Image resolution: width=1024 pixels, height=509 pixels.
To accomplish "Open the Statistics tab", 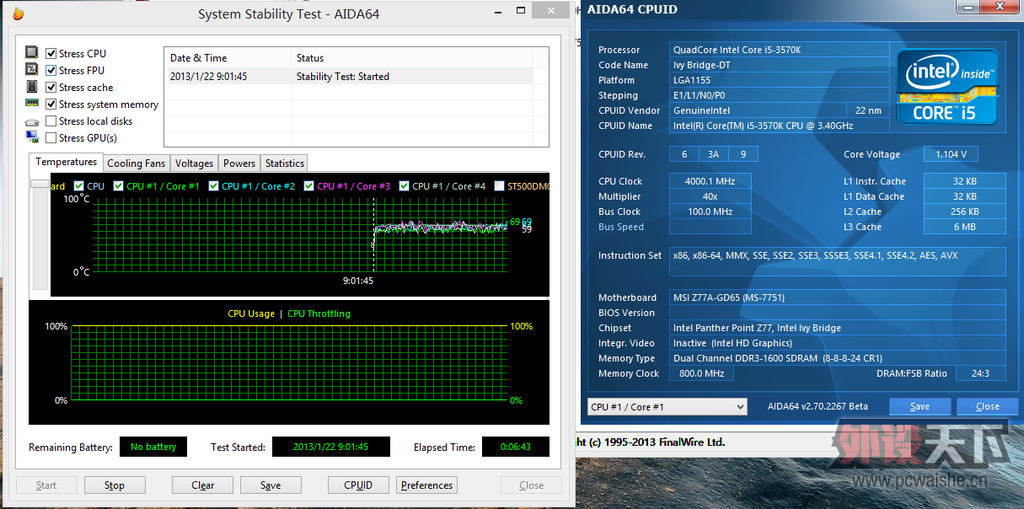I will 284,163.
